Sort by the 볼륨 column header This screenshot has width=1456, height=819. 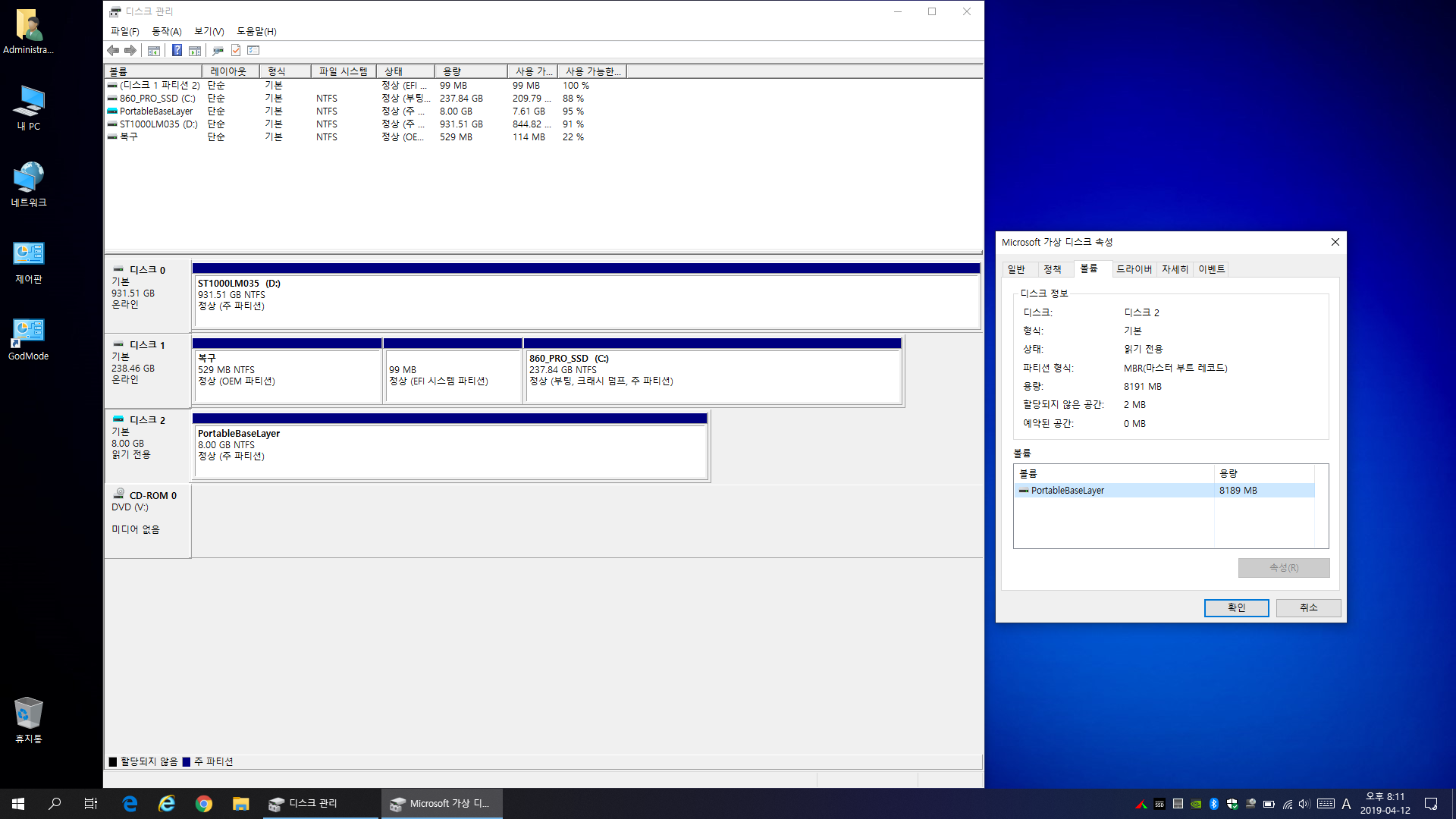point(153,71)
